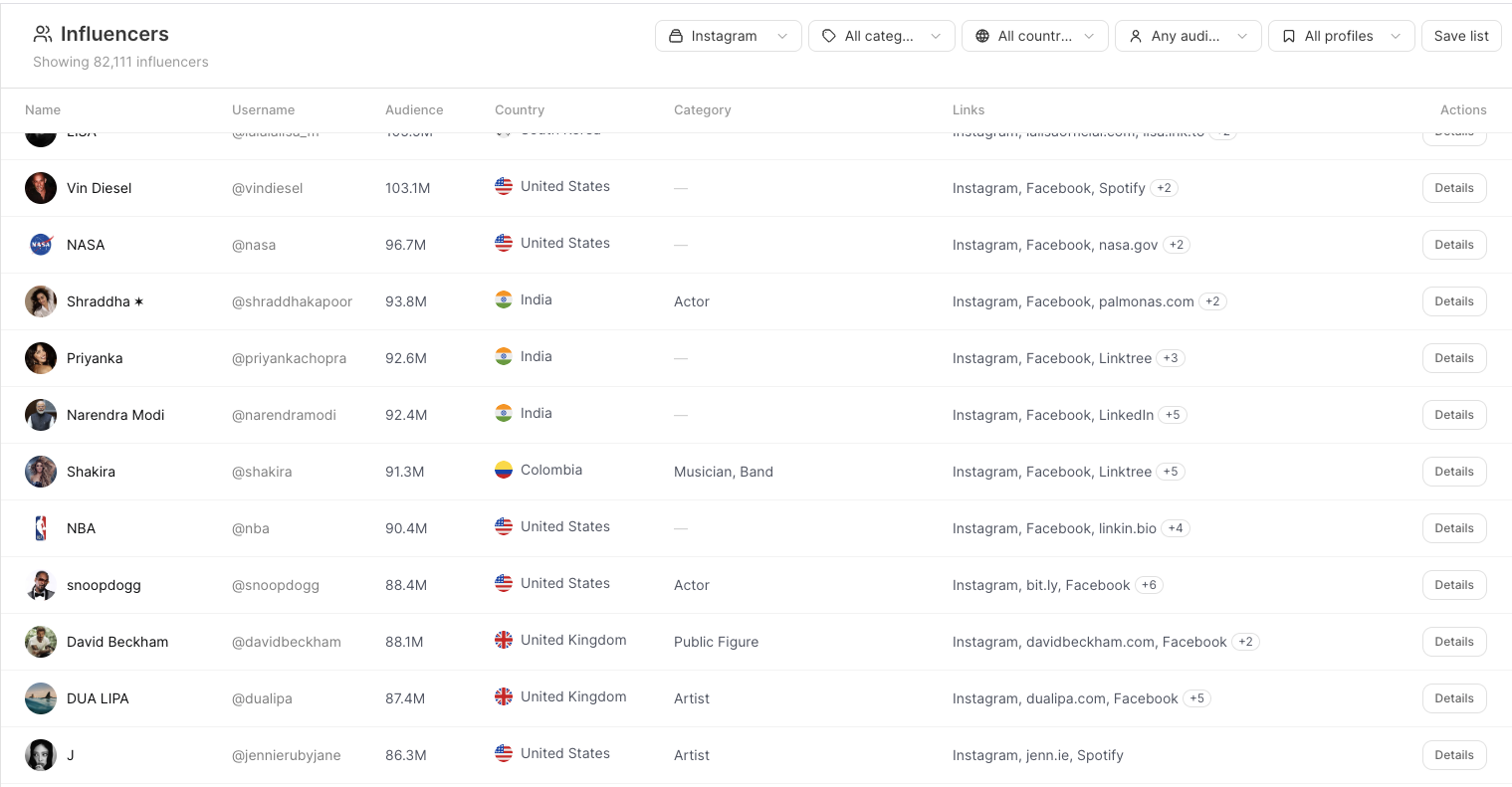This screenshot has height=787, width=1512.
Task: Click the US flag in NASA row
Action: (504, 243)
